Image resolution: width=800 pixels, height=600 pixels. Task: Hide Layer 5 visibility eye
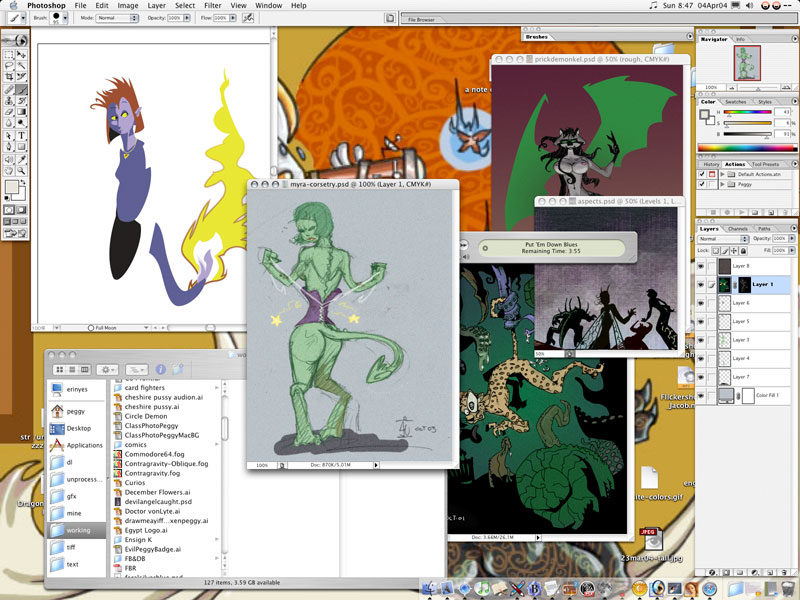[701, 321]
